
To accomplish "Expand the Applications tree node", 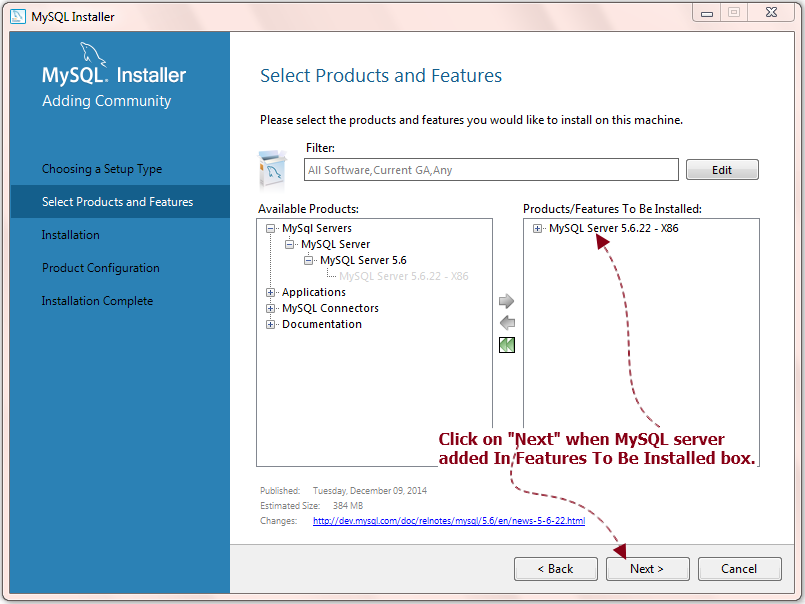I will (x=270, y=293).
